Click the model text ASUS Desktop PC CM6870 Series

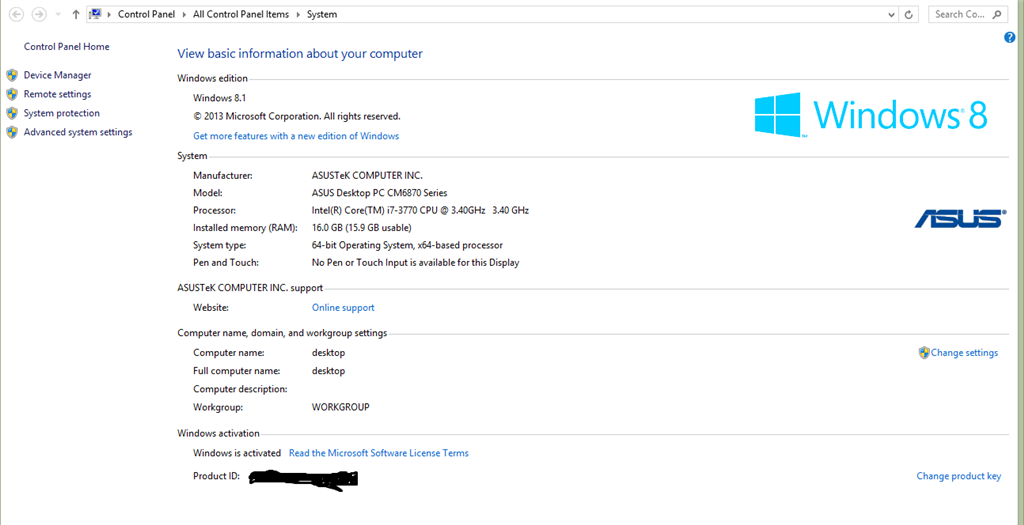(x=379, y=193)
